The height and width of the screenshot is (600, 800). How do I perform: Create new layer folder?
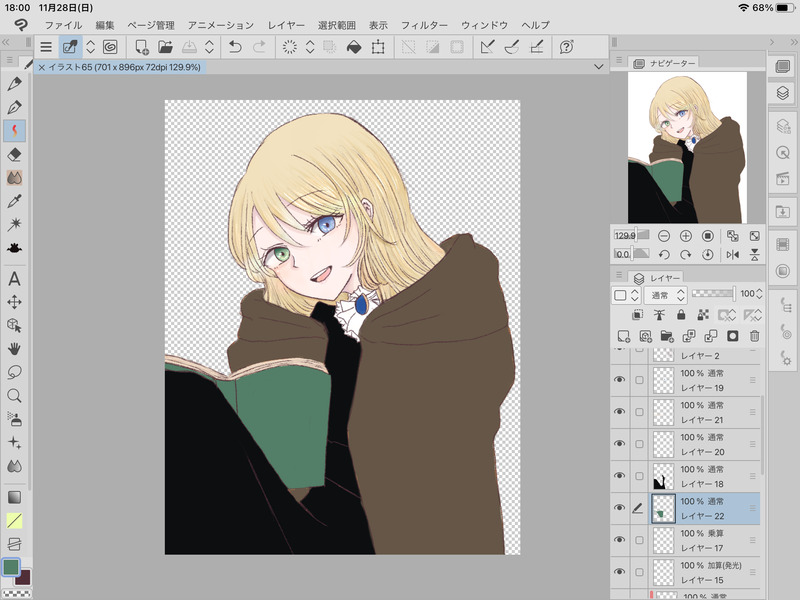(x=667, y=336)
